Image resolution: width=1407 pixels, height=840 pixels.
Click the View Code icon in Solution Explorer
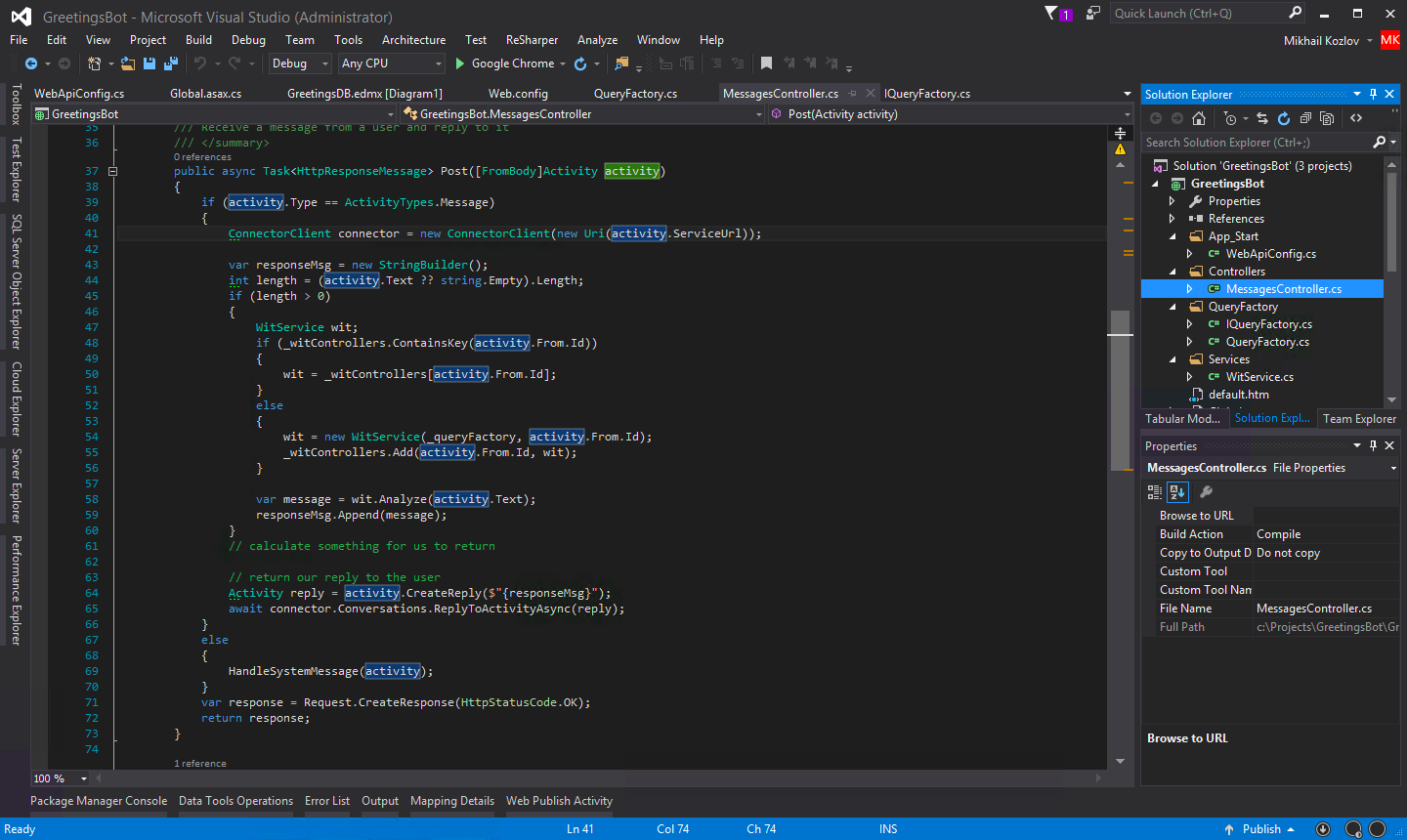point(1356,118)
